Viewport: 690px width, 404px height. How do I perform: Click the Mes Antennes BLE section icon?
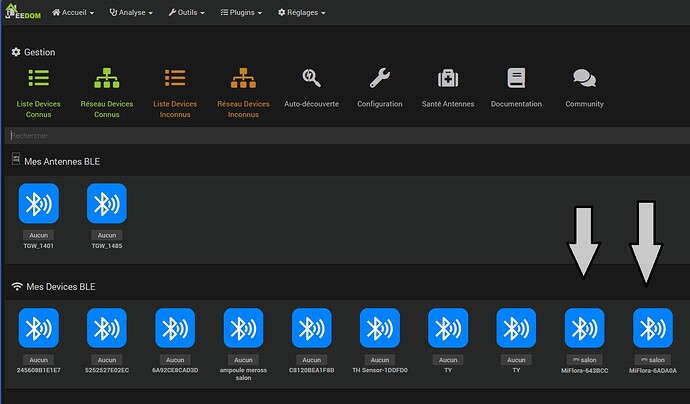[16, 159]
